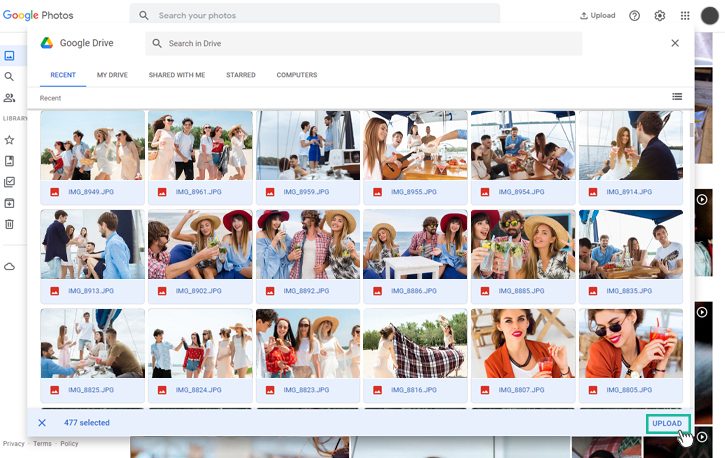Viewport: 725px width, 458px height.
Task: Open the account profile avatar
Action: (x=709, y=16)
